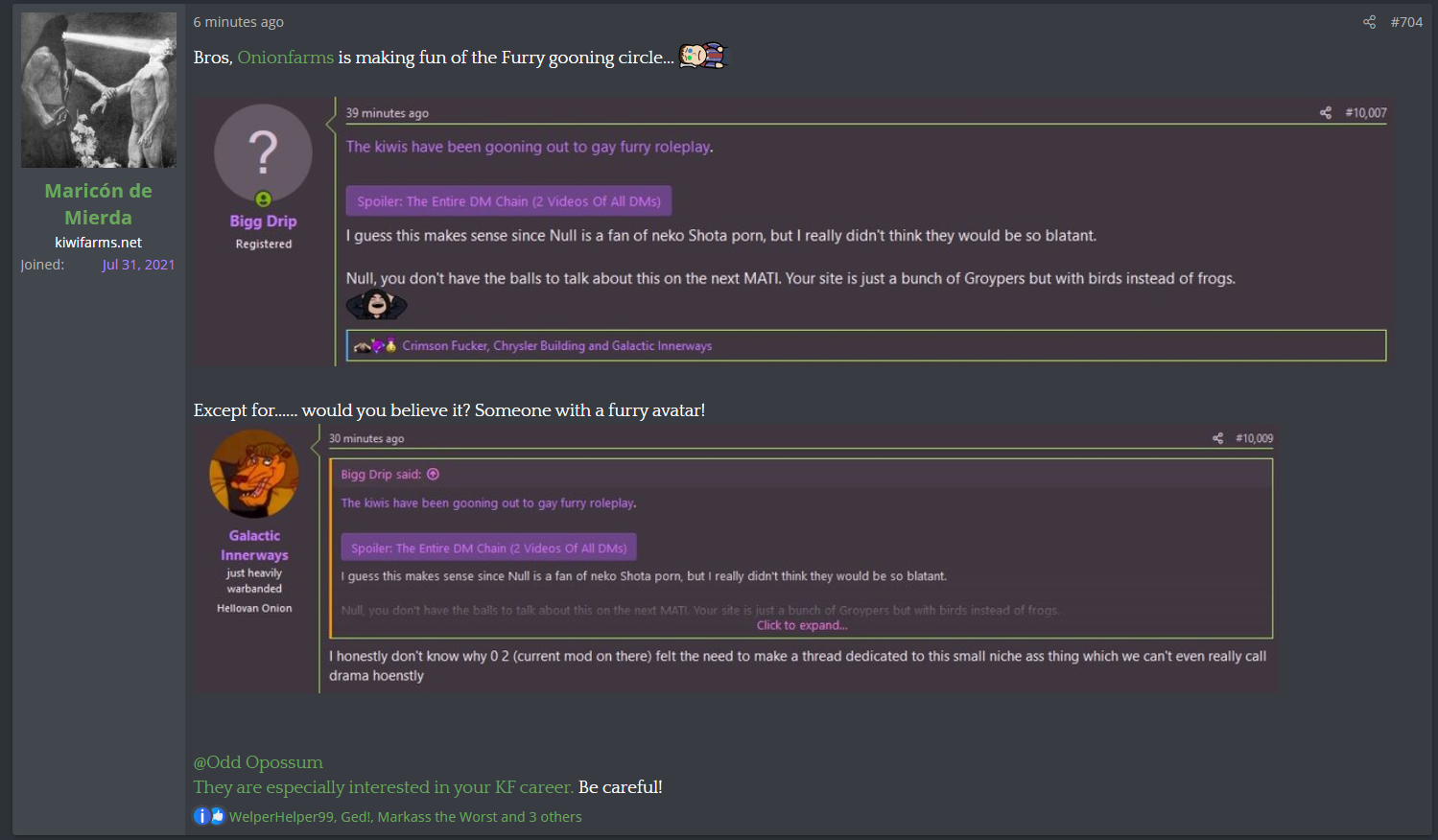Click Bigg Drip's green online status indicator
This screenshot has height=840, width=1438.
click(x=263, y=198)
